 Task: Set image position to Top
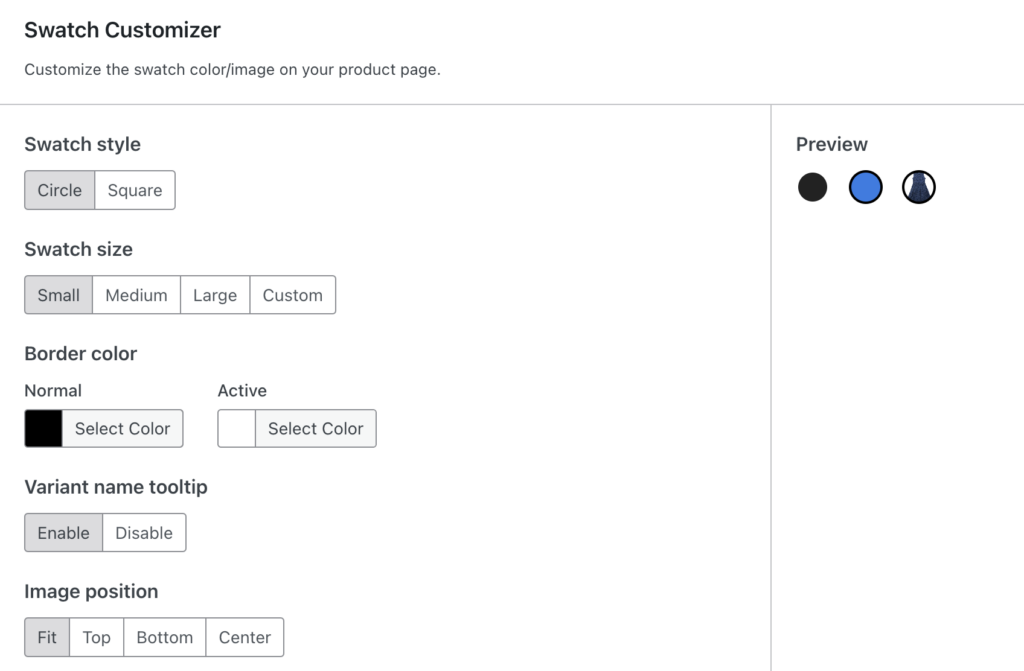coord(97,637)
